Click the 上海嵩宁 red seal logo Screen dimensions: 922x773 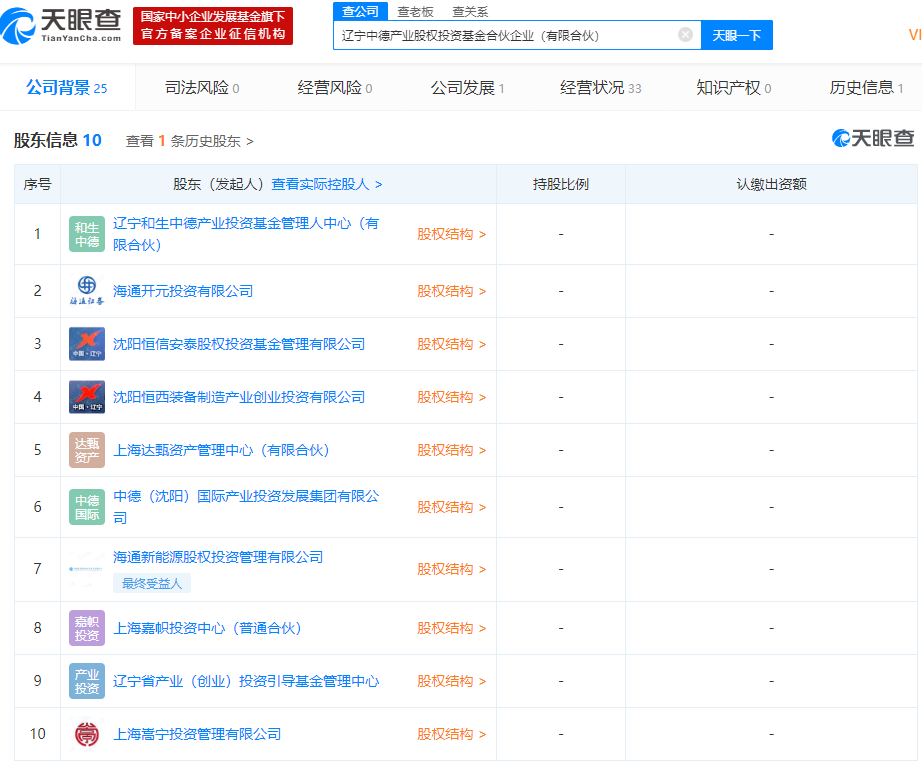pos(87,734)
